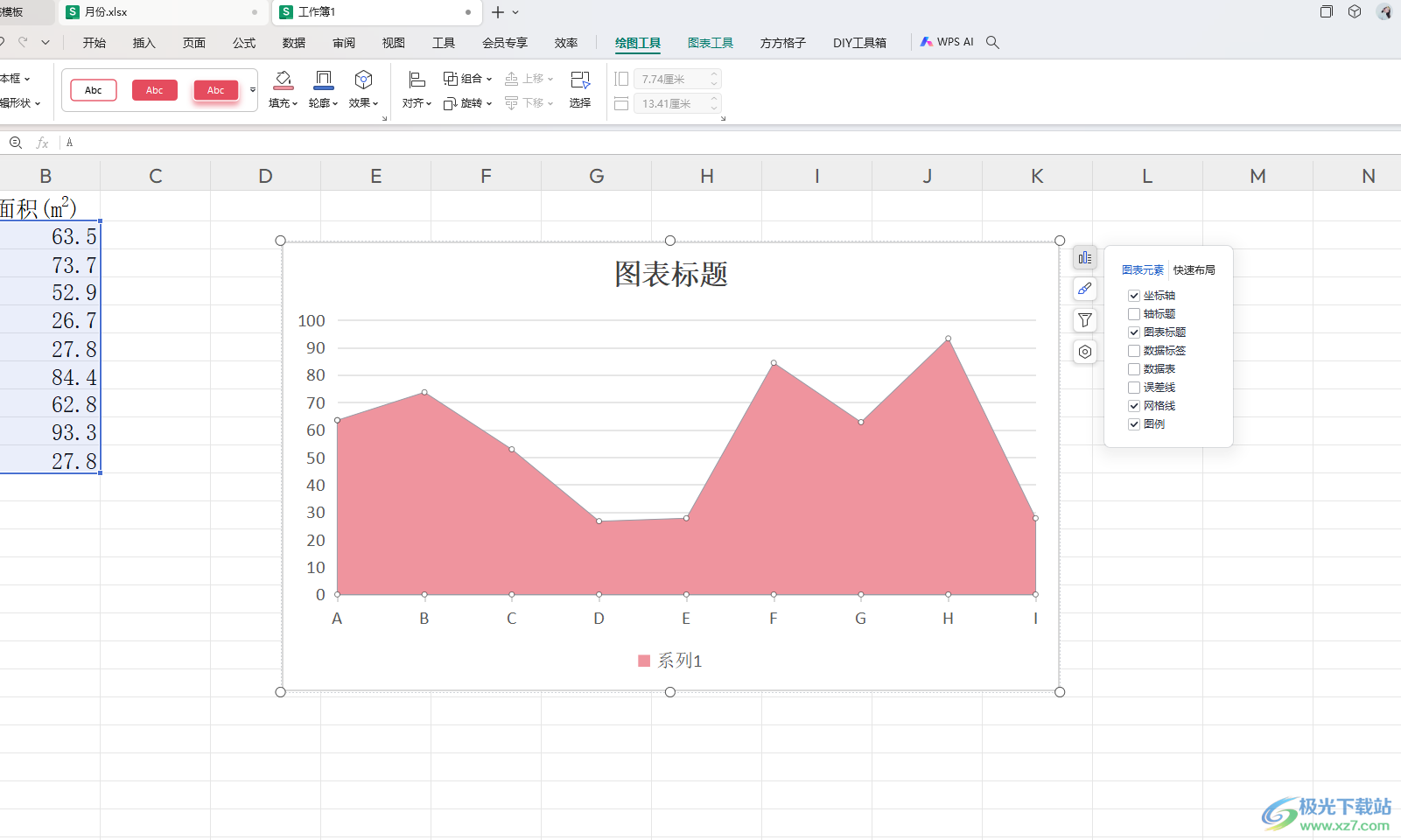
Task: Uncheck the 坐标轴 checkbox
Action: [x=1134, y=296]
